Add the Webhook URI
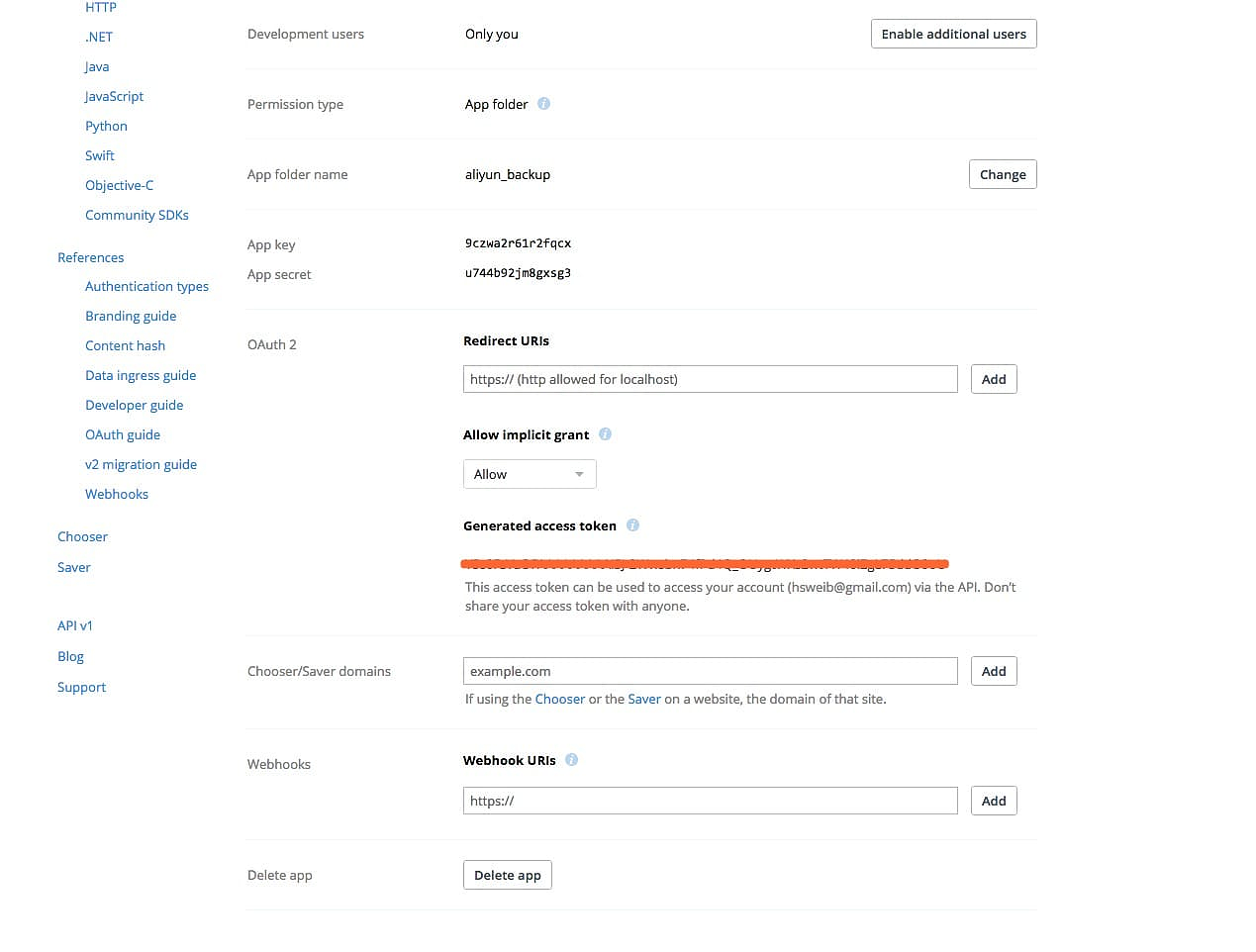1256x952 pixels. (x=993, y=801)
